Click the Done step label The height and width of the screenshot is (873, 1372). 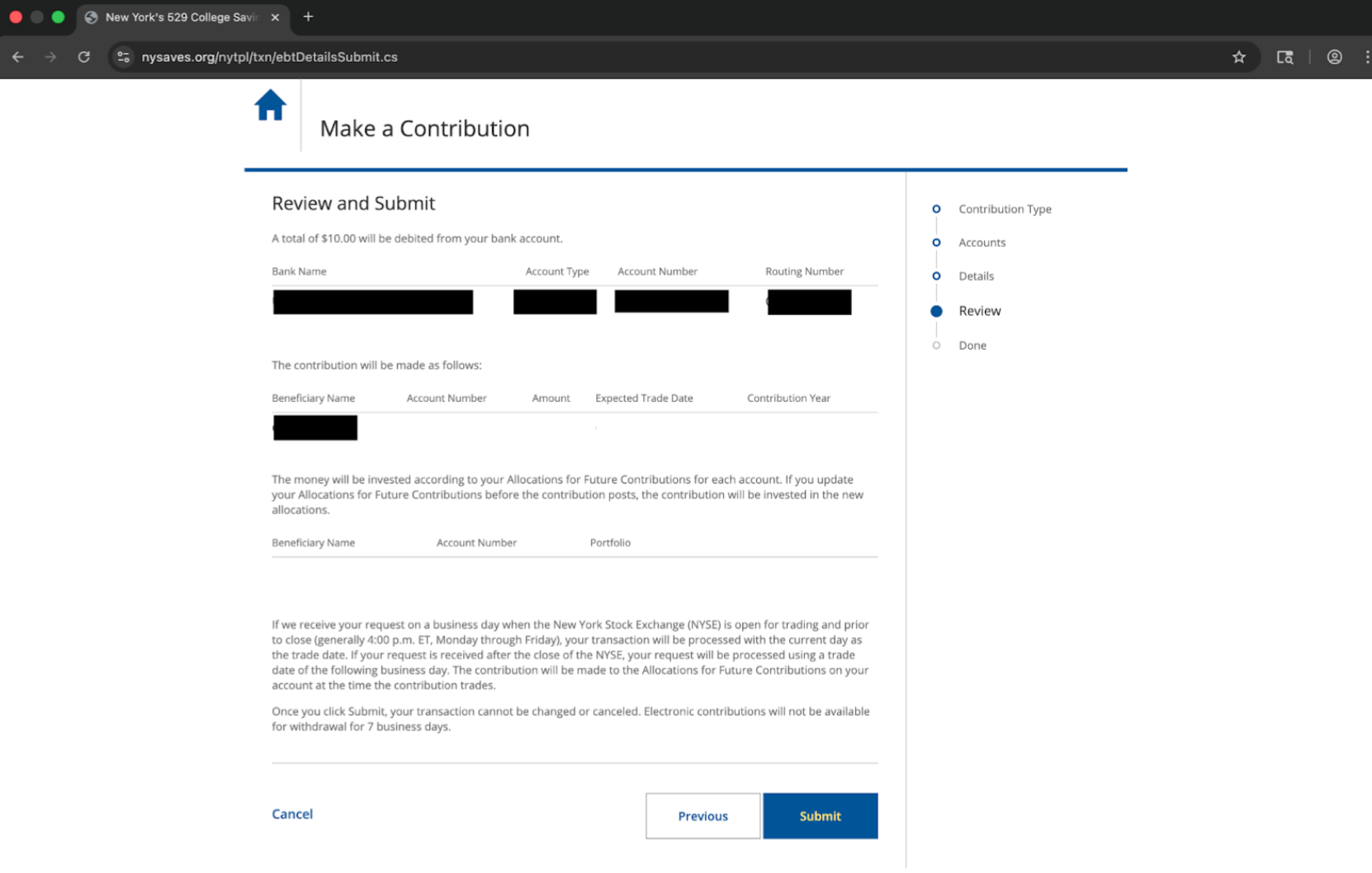pyautogui.click(x=972, y=346)
